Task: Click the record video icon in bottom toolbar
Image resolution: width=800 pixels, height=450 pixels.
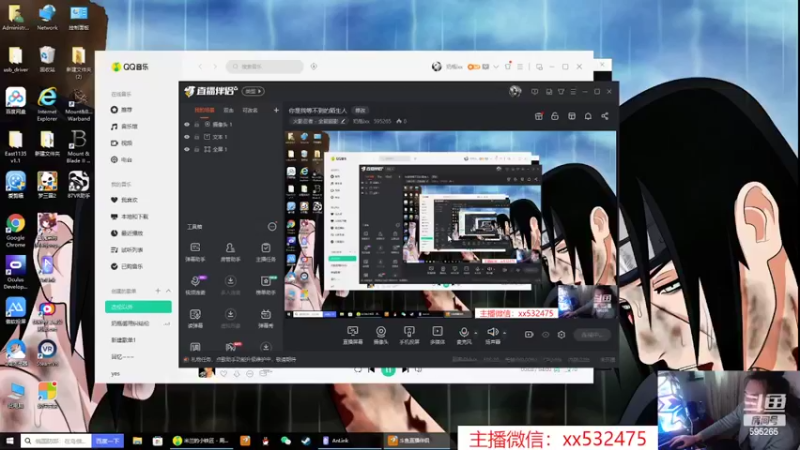Action: tap(529, 335)
